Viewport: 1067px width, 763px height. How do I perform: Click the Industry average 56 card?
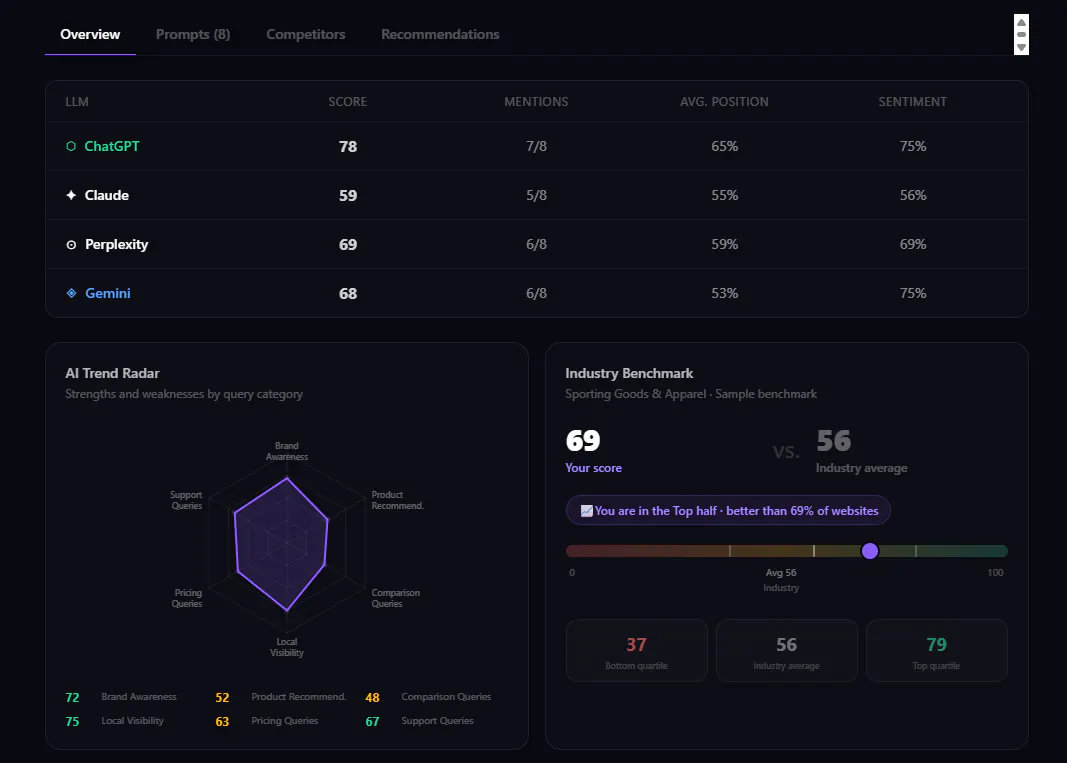coord(787,651)
